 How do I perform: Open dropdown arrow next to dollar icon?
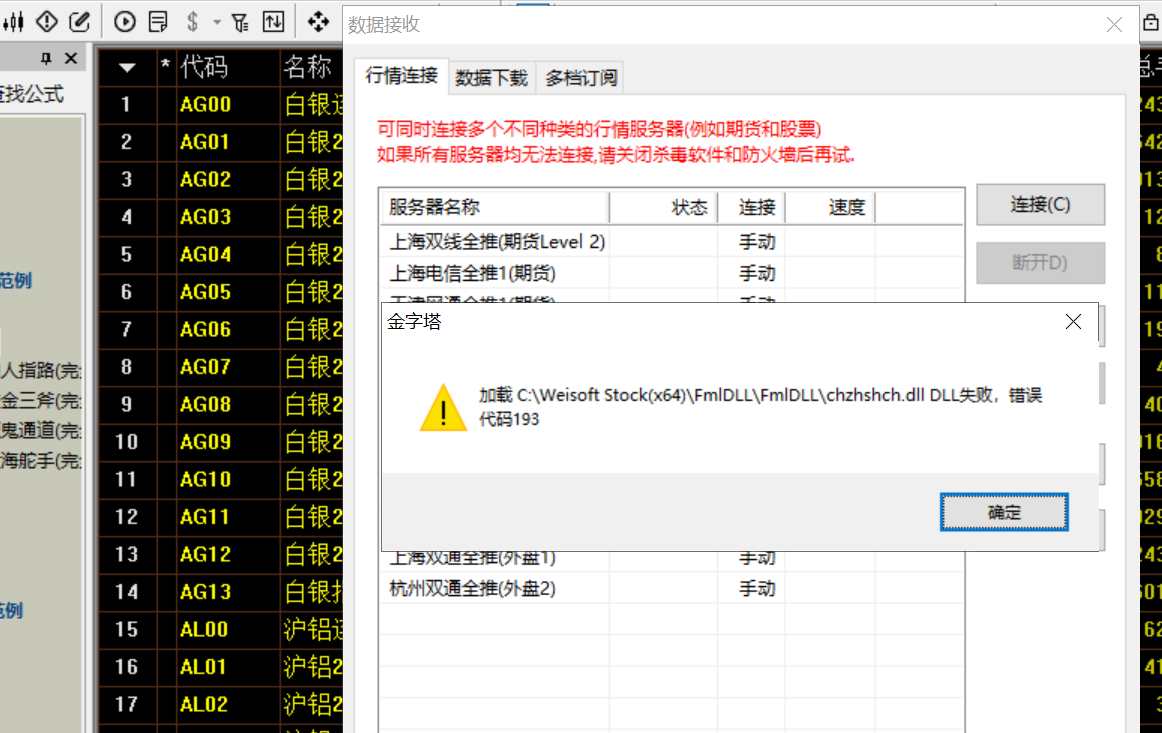(x=216, y=22)
